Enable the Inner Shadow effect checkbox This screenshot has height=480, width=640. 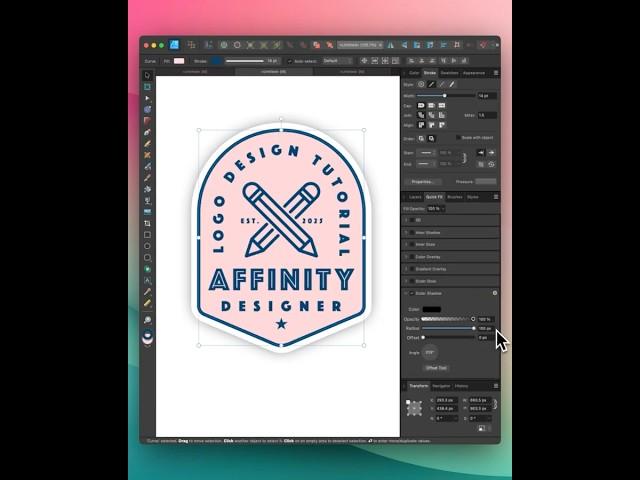412,232
